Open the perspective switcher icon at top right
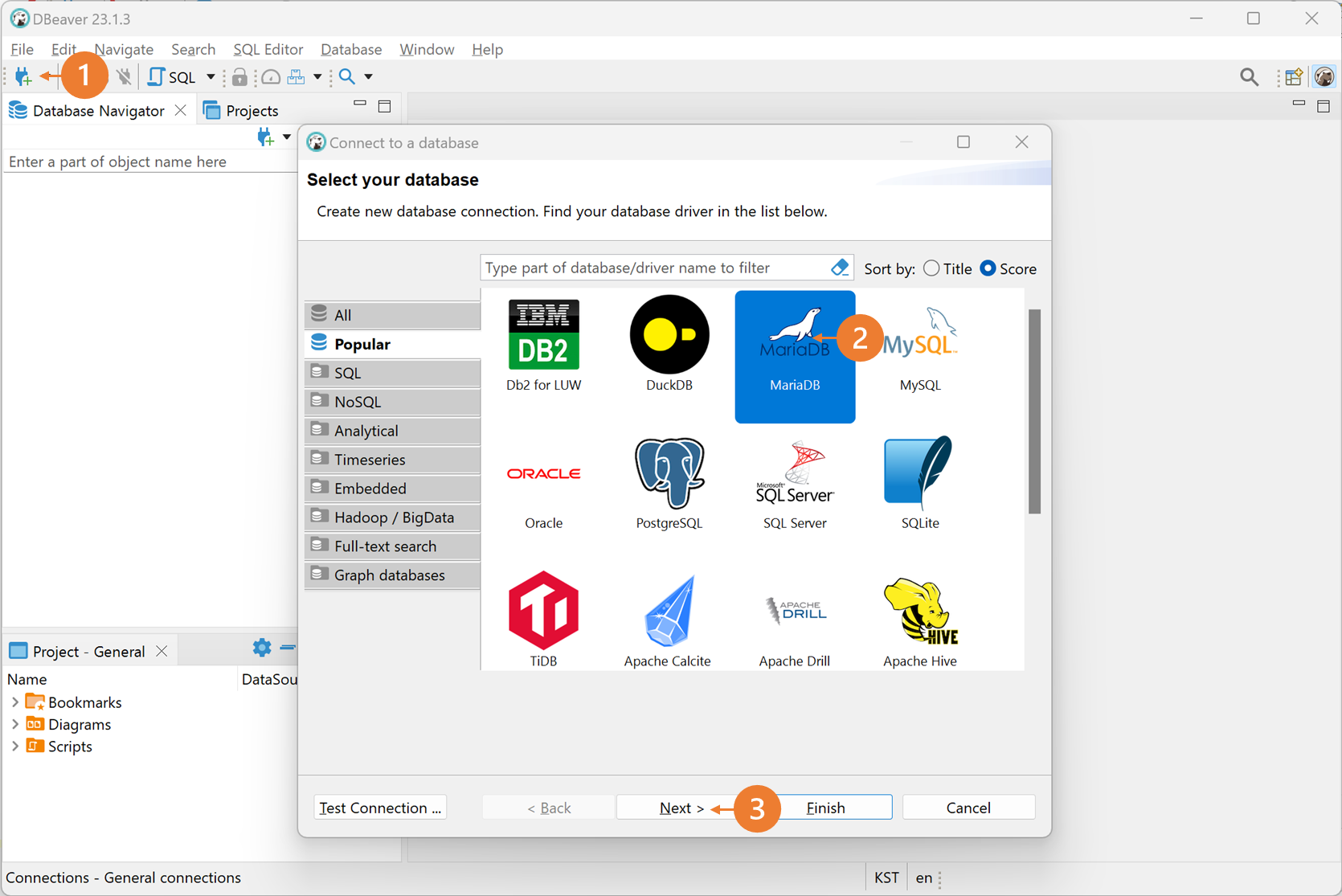The width and height of the screenshot is (1342, 896). tap(1294, 76)
